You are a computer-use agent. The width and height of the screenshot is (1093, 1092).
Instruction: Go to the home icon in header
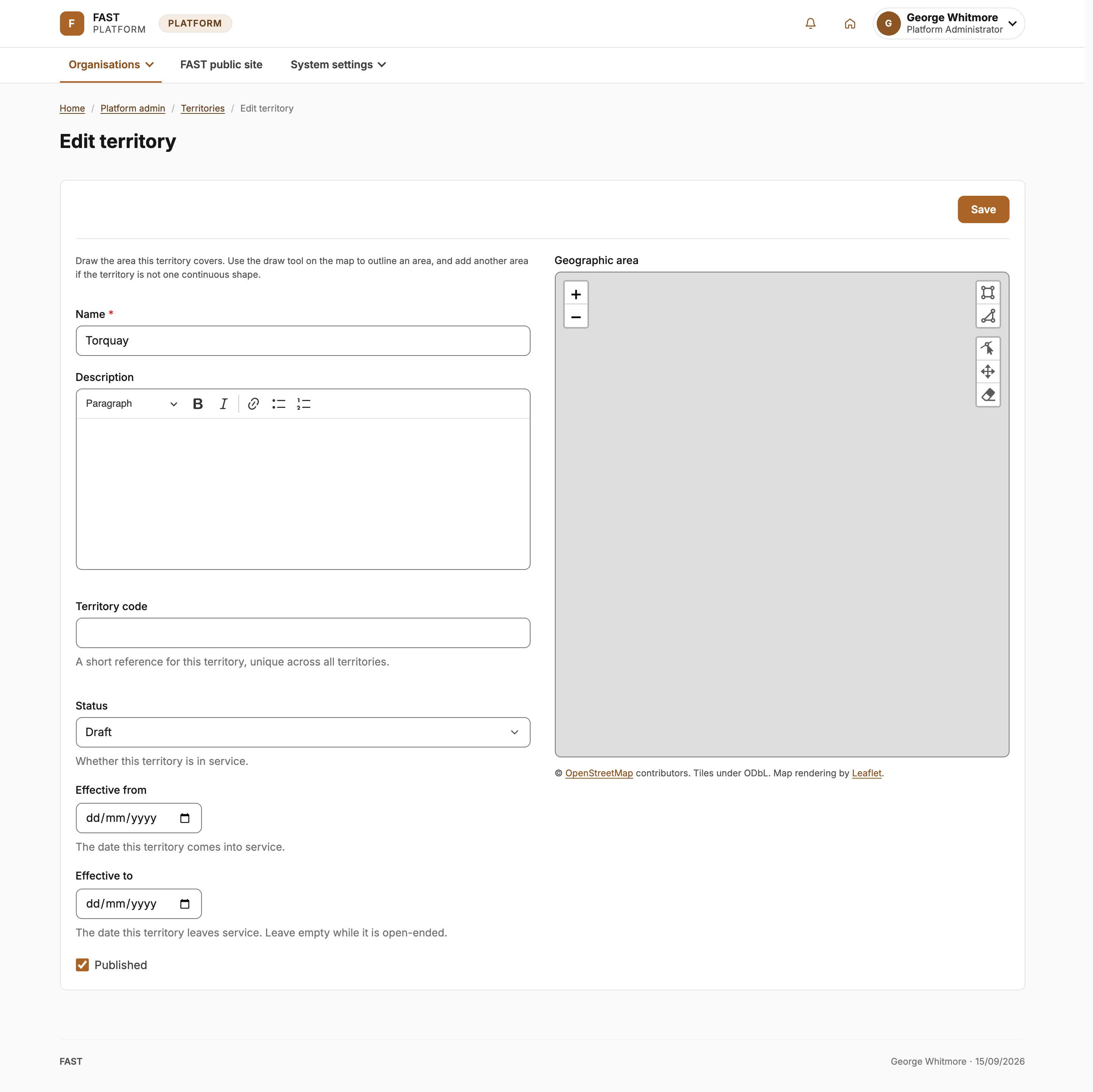coord(850,23)
